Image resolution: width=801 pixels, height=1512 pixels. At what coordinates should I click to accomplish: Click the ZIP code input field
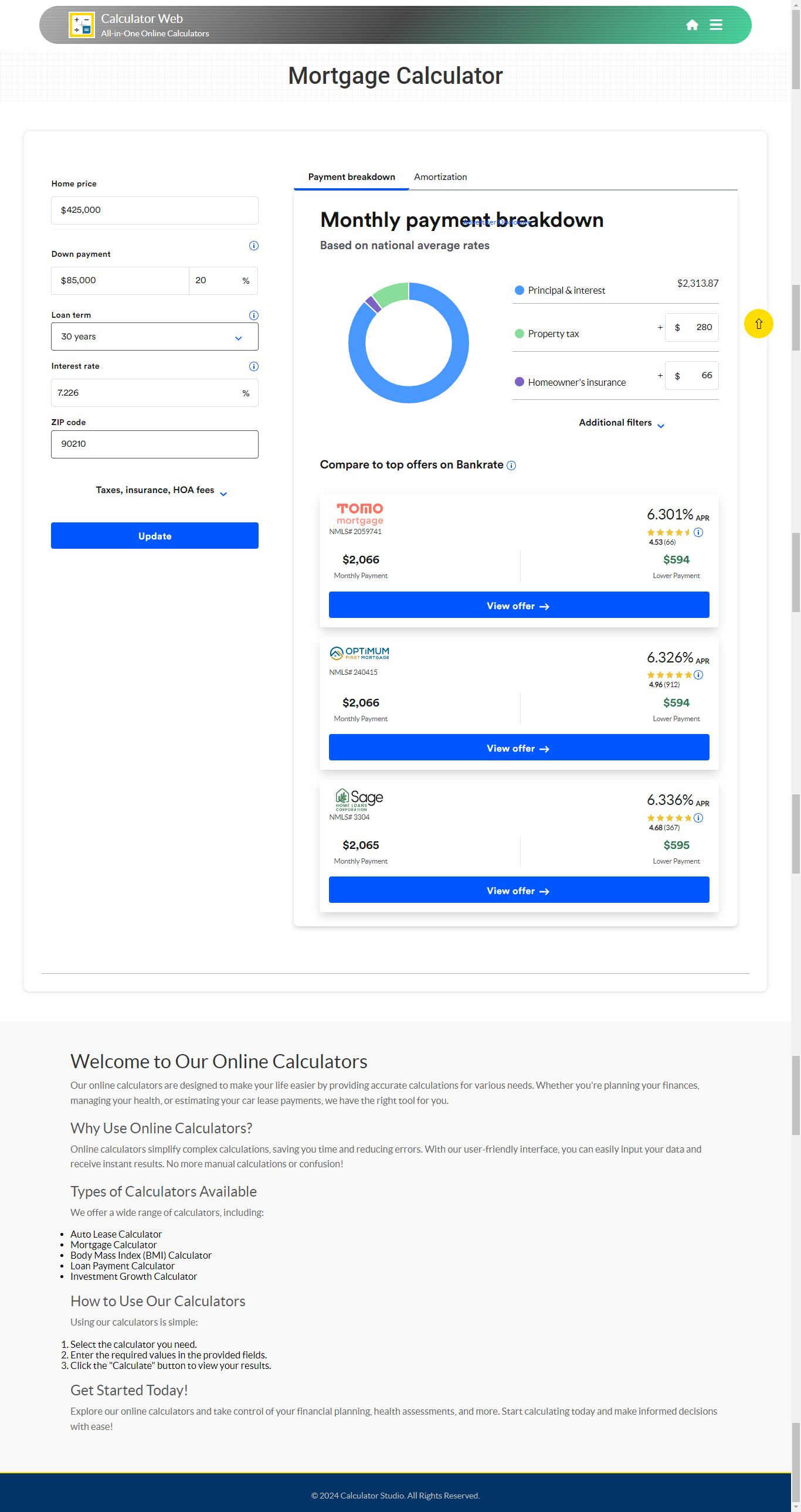(154, 444)
